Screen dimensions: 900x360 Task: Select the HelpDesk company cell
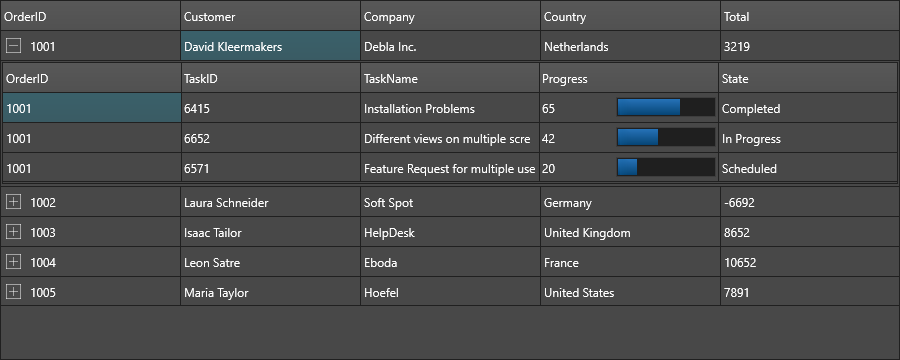[451, 232]
